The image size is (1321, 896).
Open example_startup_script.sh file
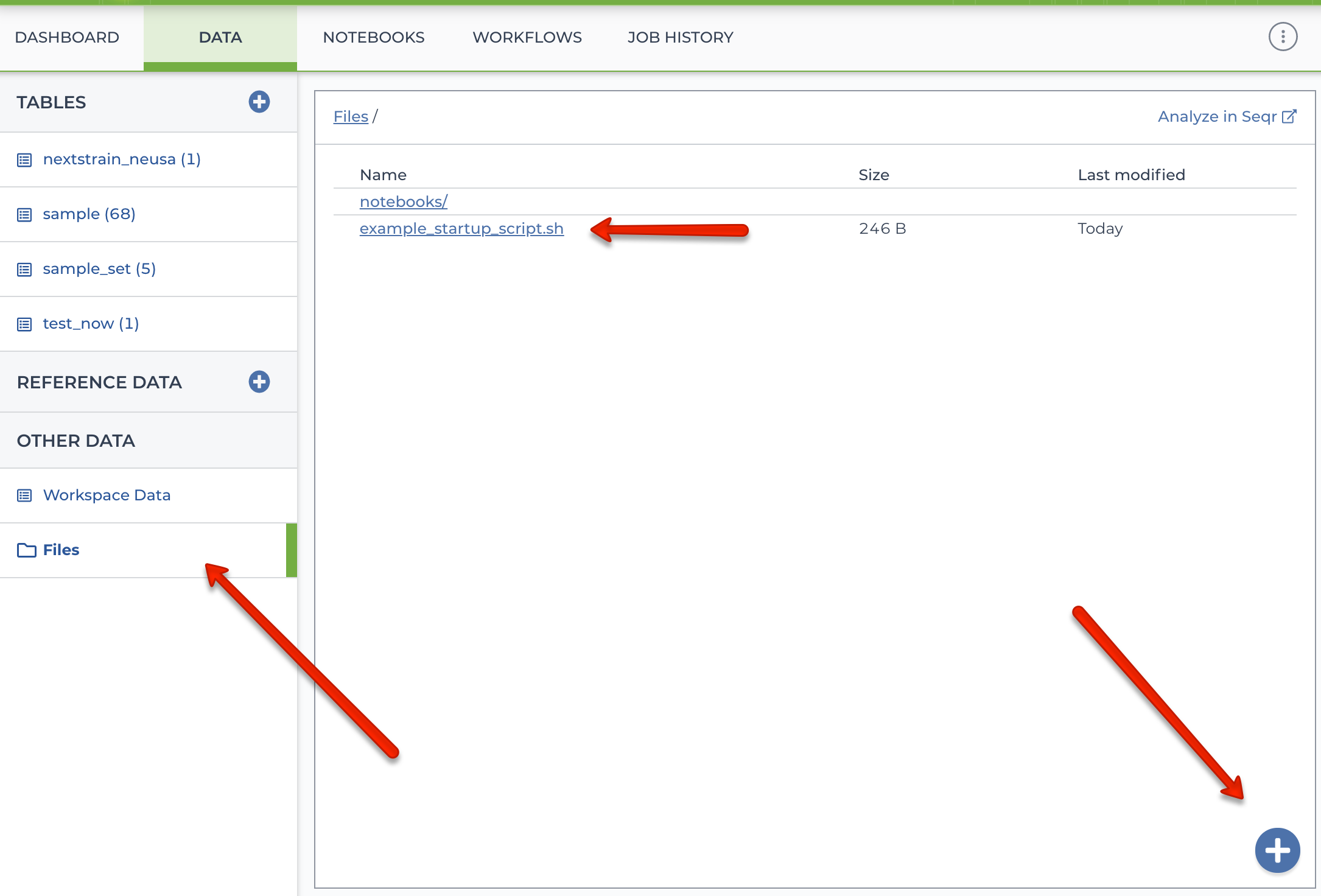(461, 229)
